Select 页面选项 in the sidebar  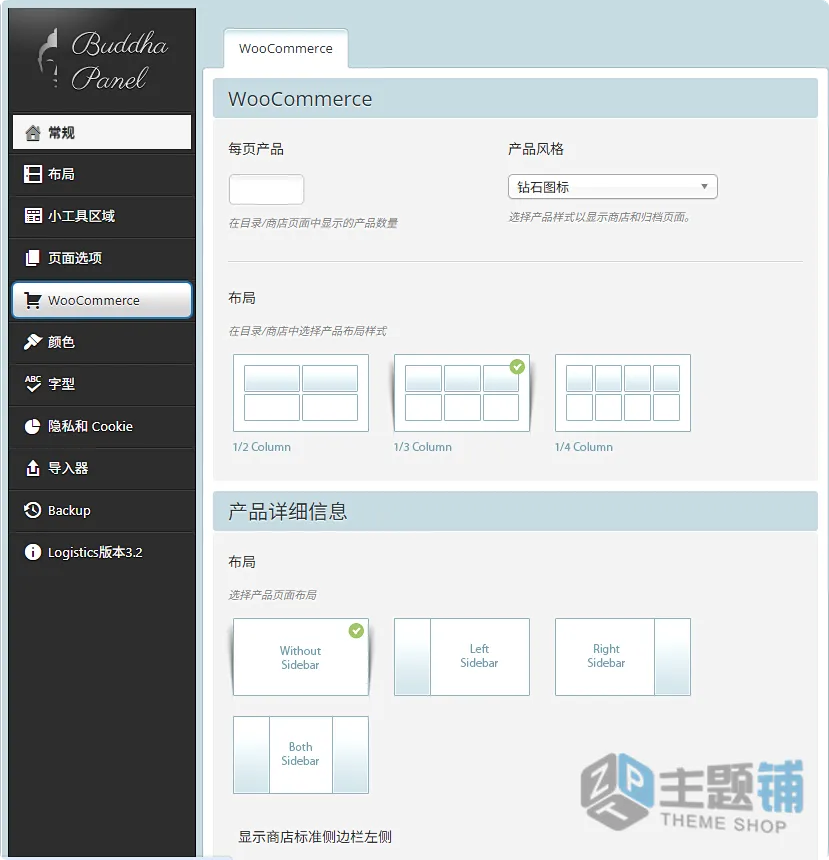click(x=102, y=258)
